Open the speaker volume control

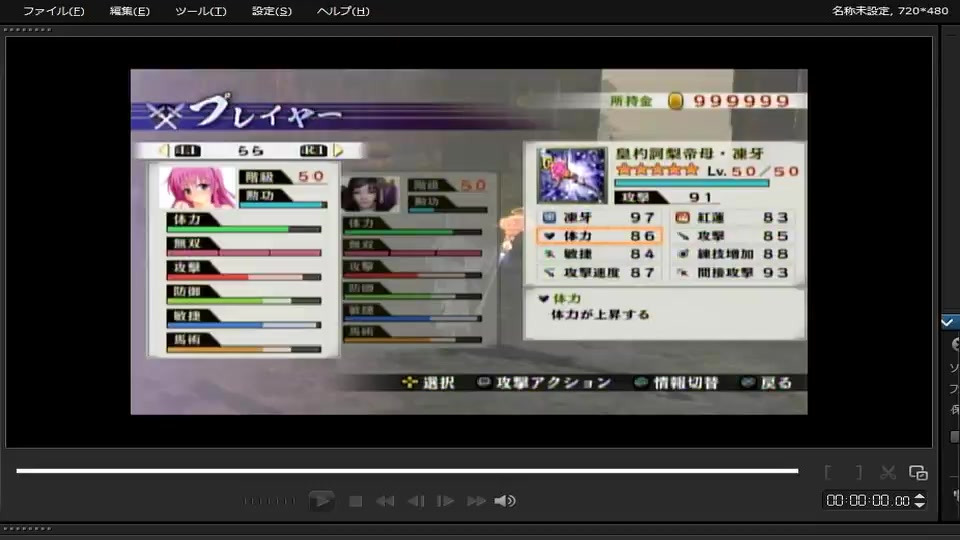click(x=505, y=501)
